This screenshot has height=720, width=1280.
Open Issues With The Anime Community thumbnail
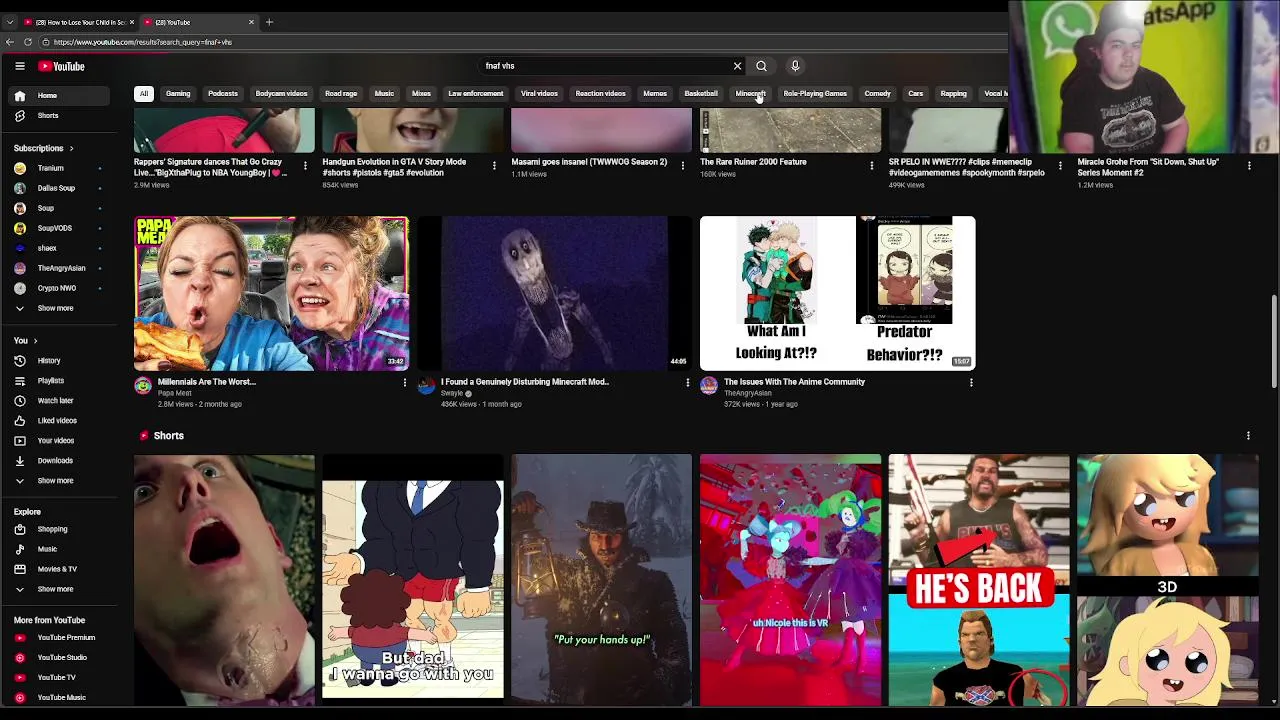(x=837, y=293)
